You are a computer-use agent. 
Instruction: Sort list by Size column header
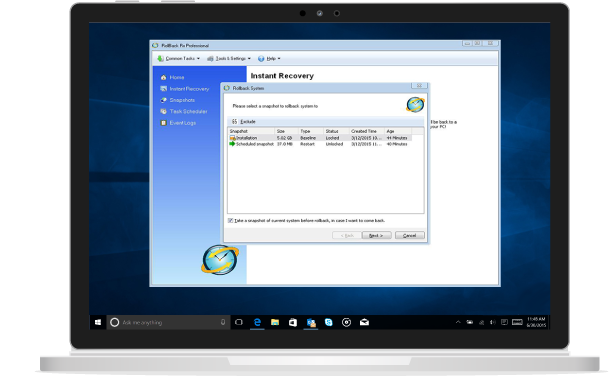tap(286, 131)
